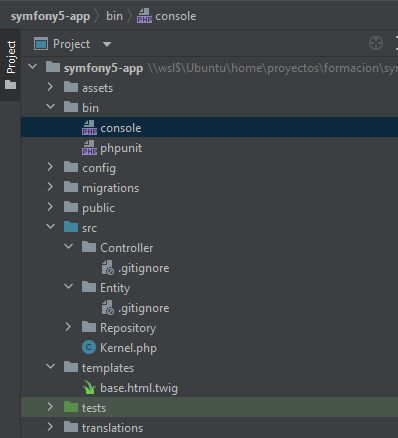Collapse the templates folder
Screen dimensions: 398x438
point(51,366)
